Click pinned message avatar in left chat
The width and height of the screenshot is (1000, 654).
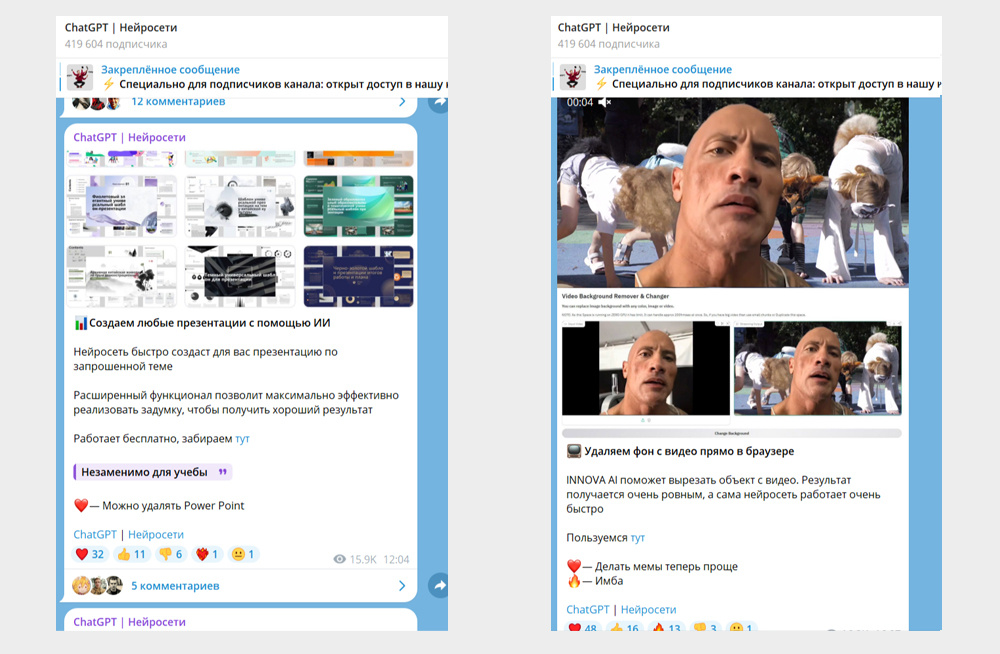(x=80, y=77)
